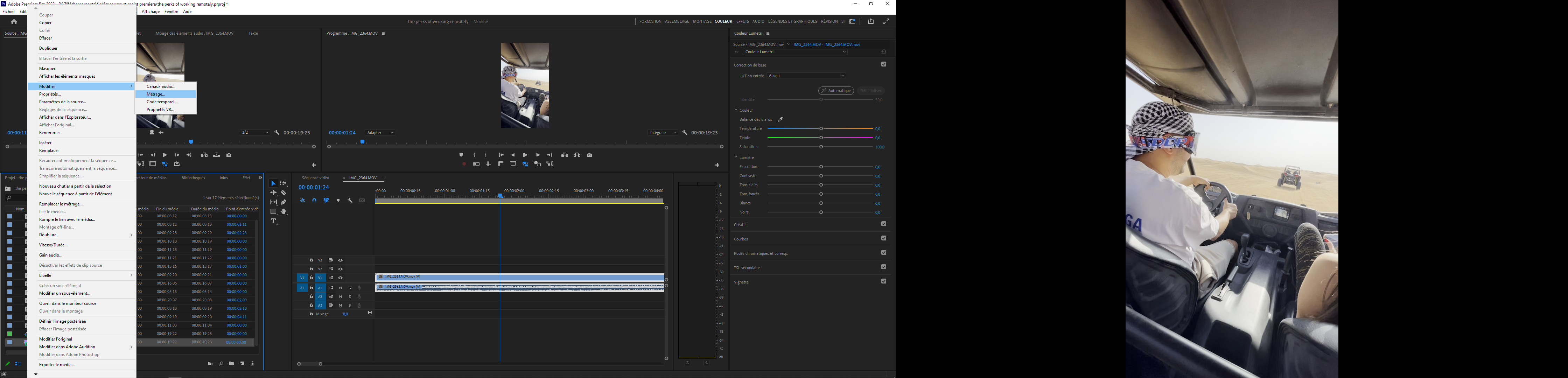Click the Exposition slider handle

pos(821,167)
